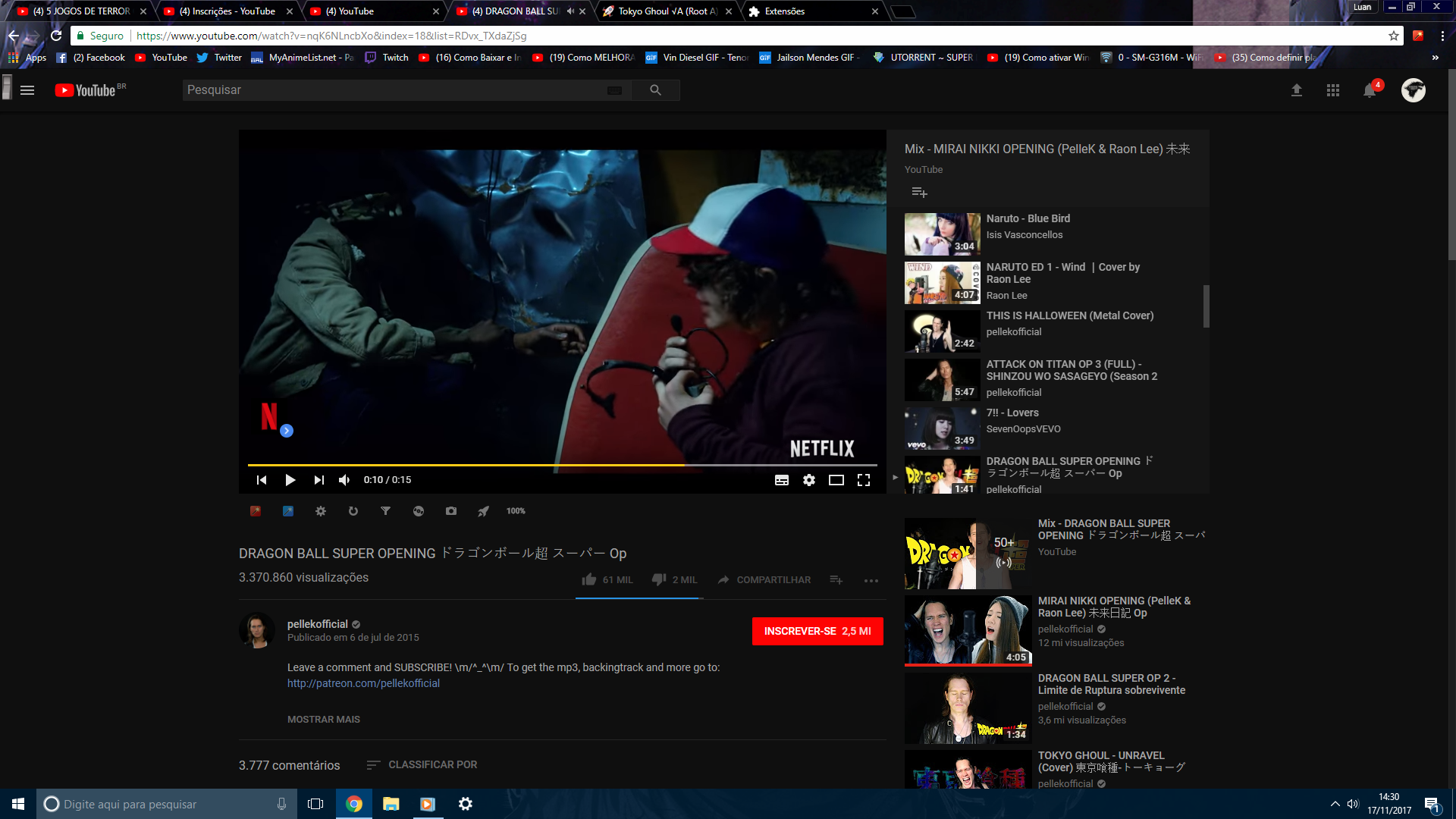Open player settings gear

tap(809, 480)
